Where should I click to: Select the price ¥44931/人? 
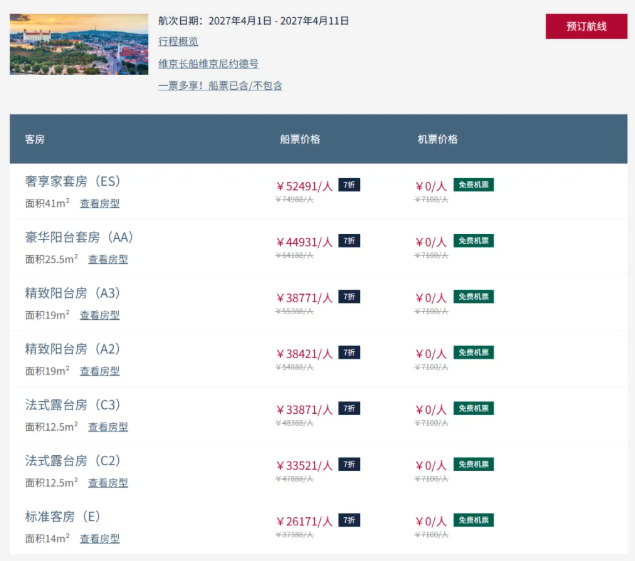pyautogui.click(x=304, y=242)
